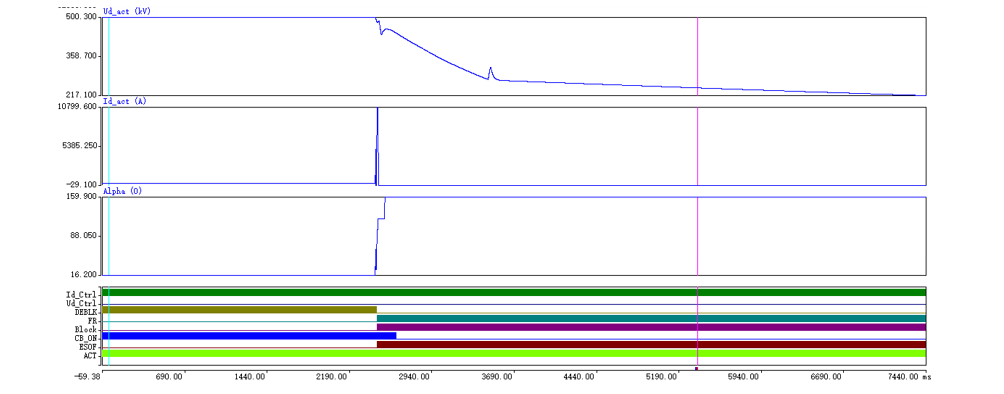This screenshot has width=1004, height=394.
Task: Select the DEBLK signal label
Action: 85,312
